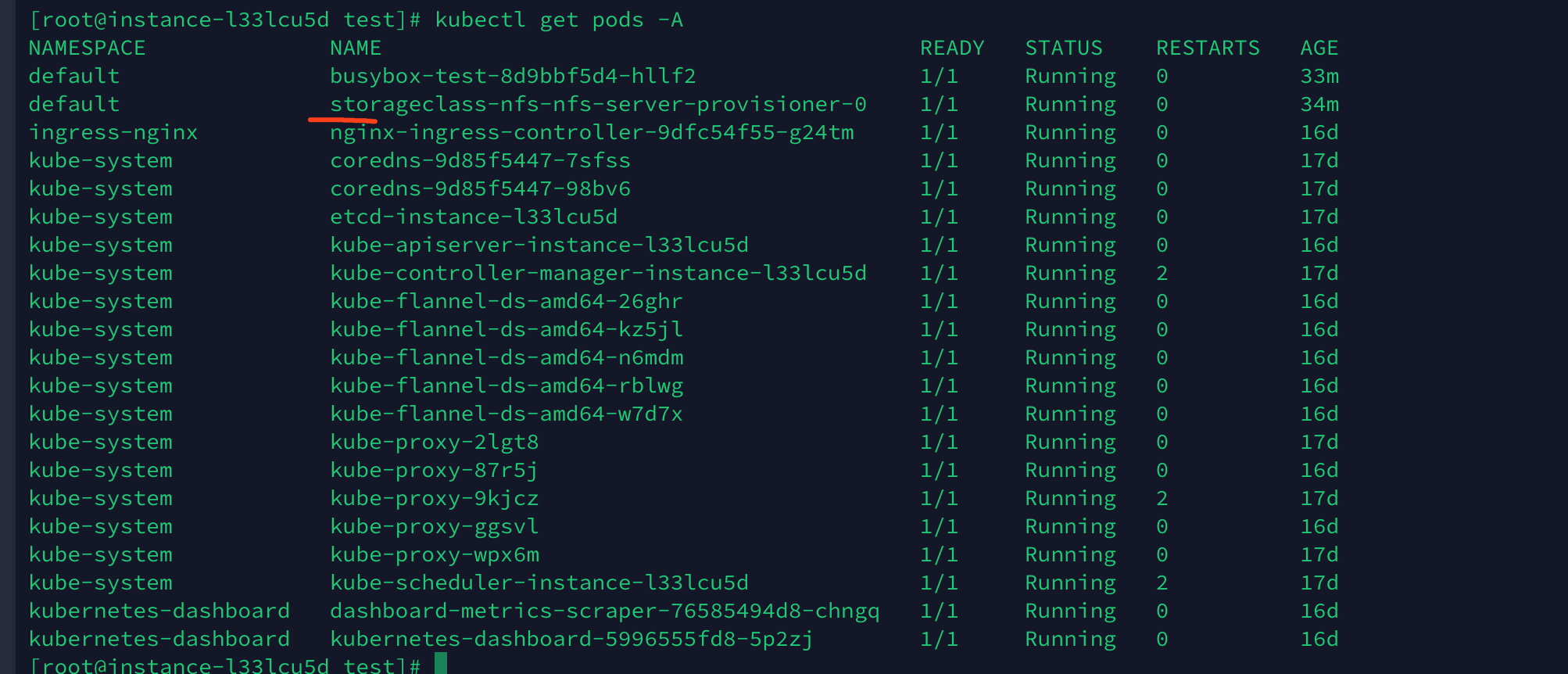Click kube-controller-manager-instance-l33lcu5d text
Image resolution: width=1568 pixels, height=674 pixels.
(x=598, y=274)
